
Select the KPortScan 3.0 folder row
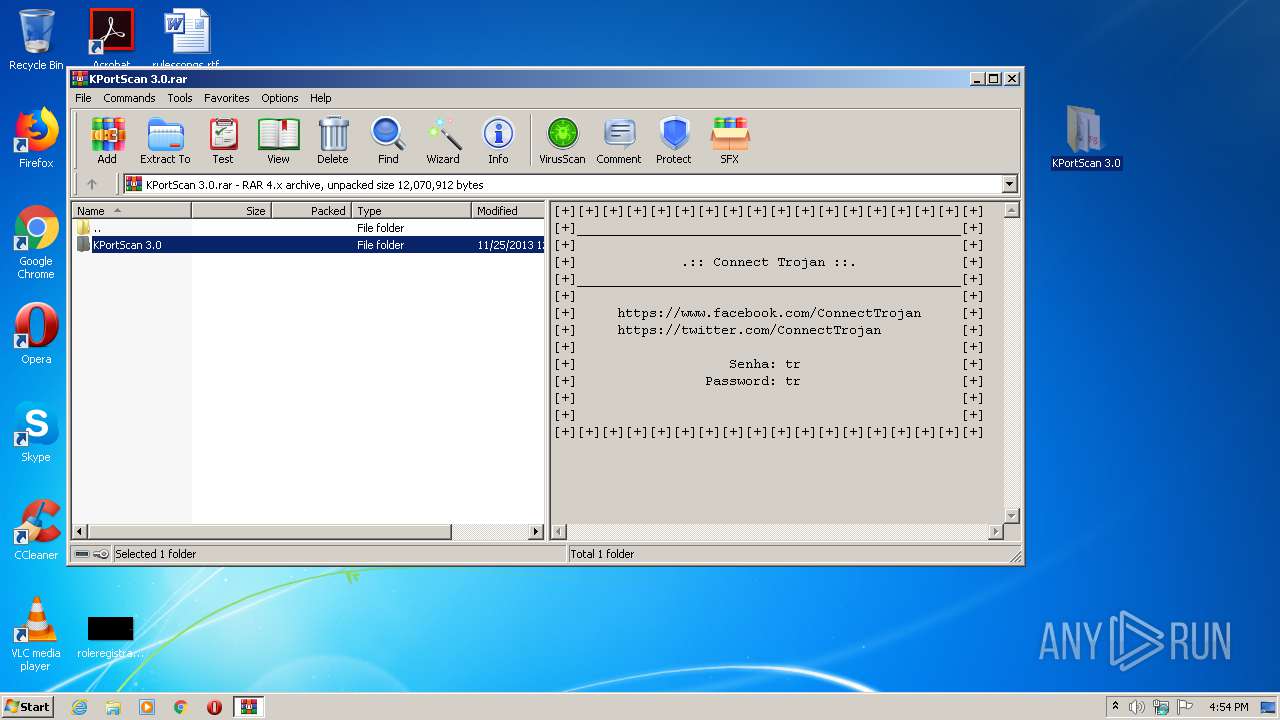[127, 245]
